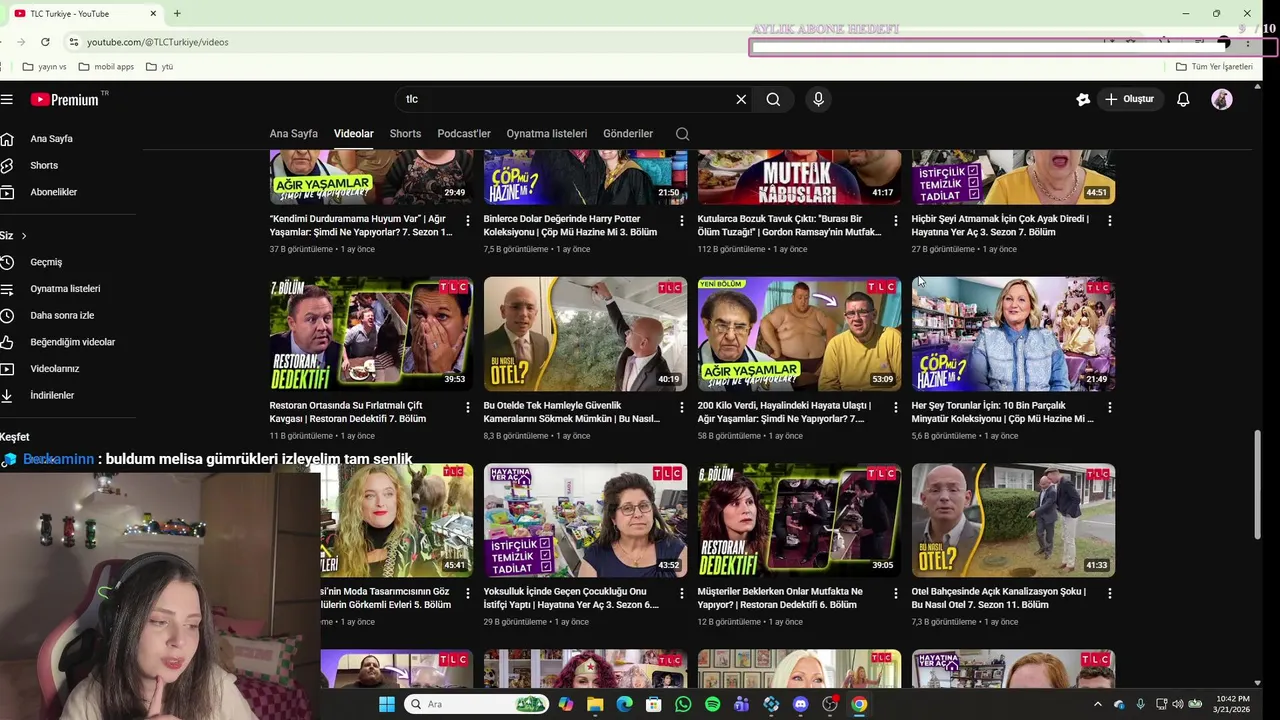Play Ağır Yaşamlar 53:09 thumbnail

coord(799,333)
